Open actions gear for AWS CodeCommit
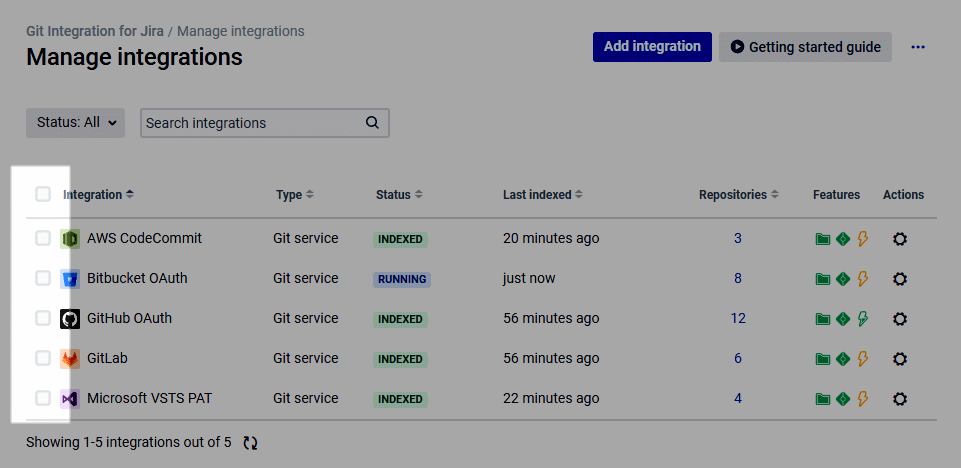Screen dimensions: 961x468 click(900, 239)
